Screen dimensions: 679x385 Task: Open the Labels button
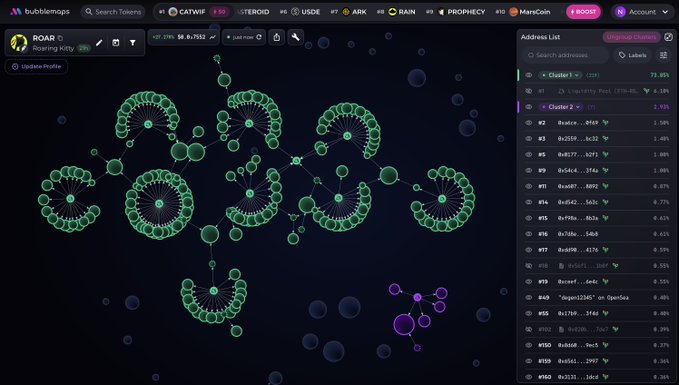pos(633,55)
